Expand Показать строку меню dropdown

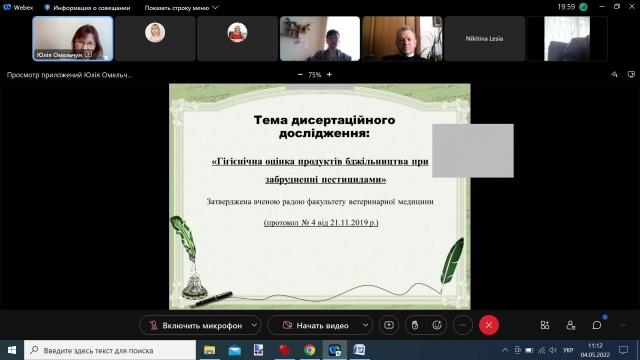click(181, 8)
